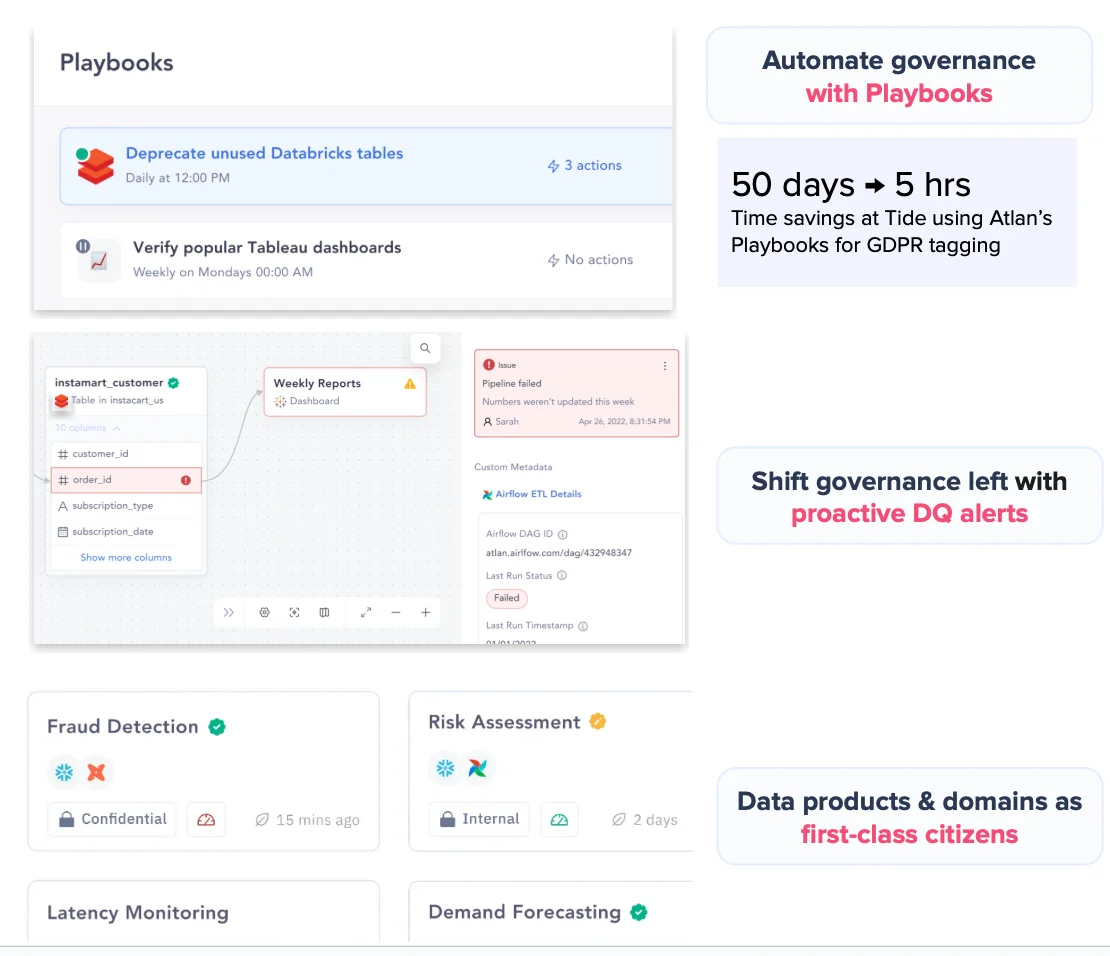Click the magnifier icon on the lineage canvas
The image size is (1110, 956).
pos(425,348)
